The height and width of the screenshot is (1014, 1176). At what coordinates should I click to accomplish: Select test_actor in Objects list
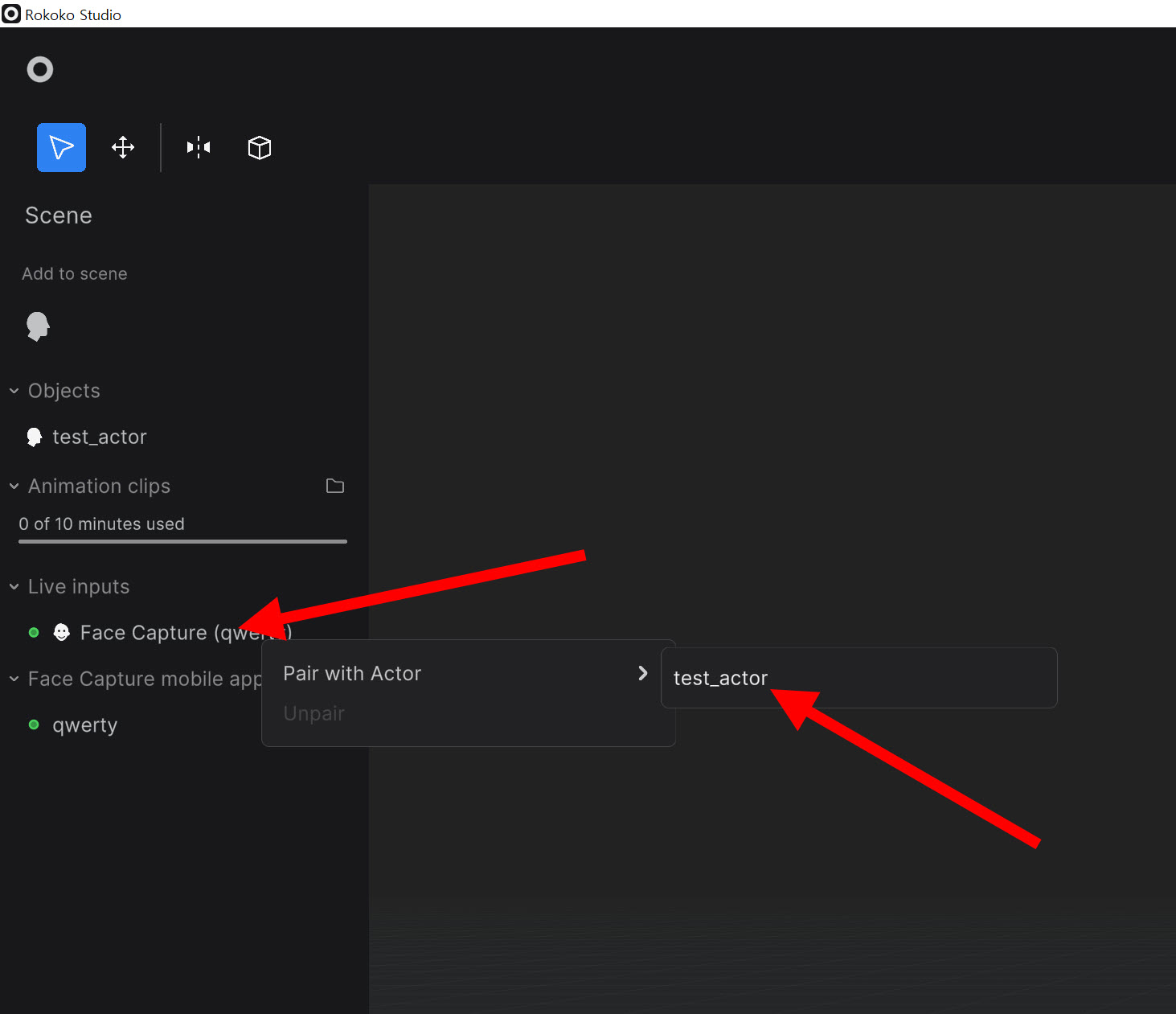99,437
